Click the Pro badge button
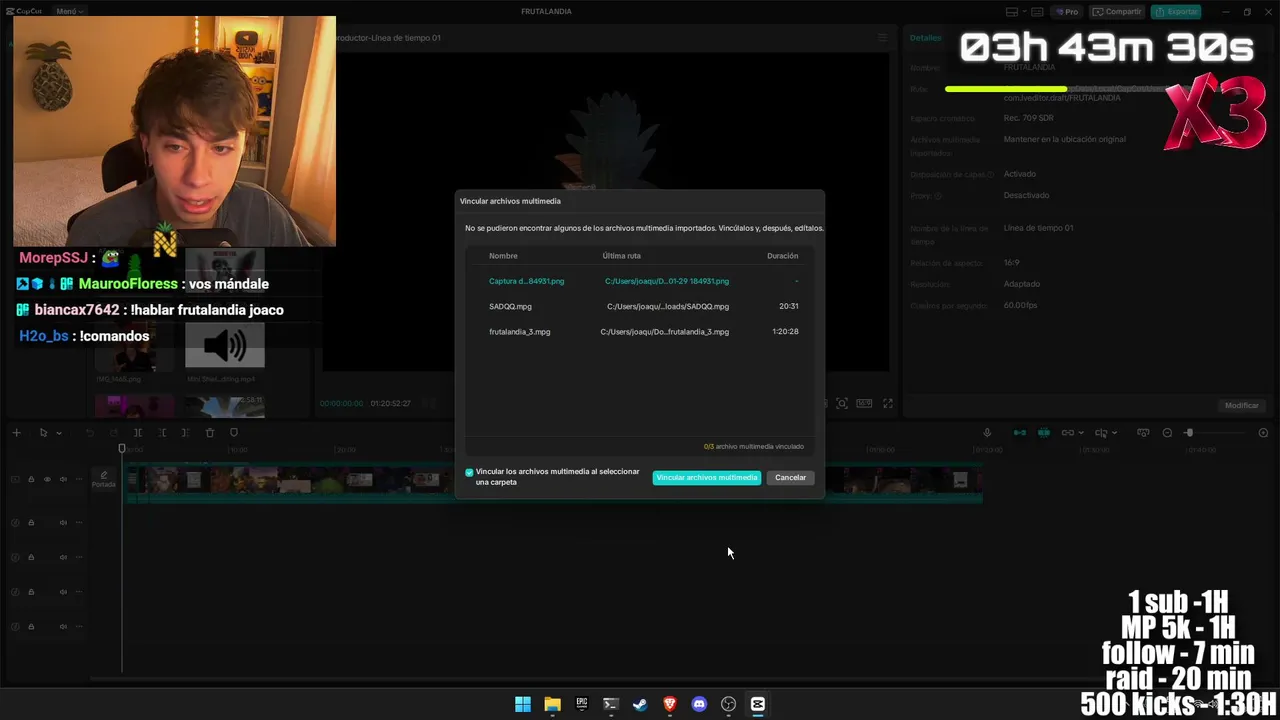Screen dimensions: 1280x720 [1068, 12]
